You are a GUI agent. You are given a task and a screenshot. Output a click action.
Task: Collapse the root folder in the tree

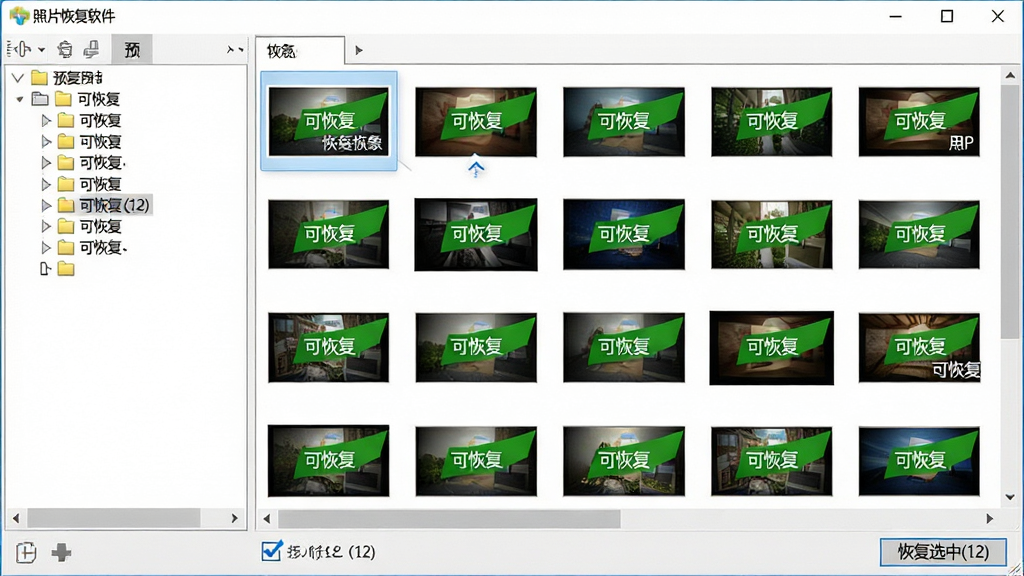click(18, 78)
